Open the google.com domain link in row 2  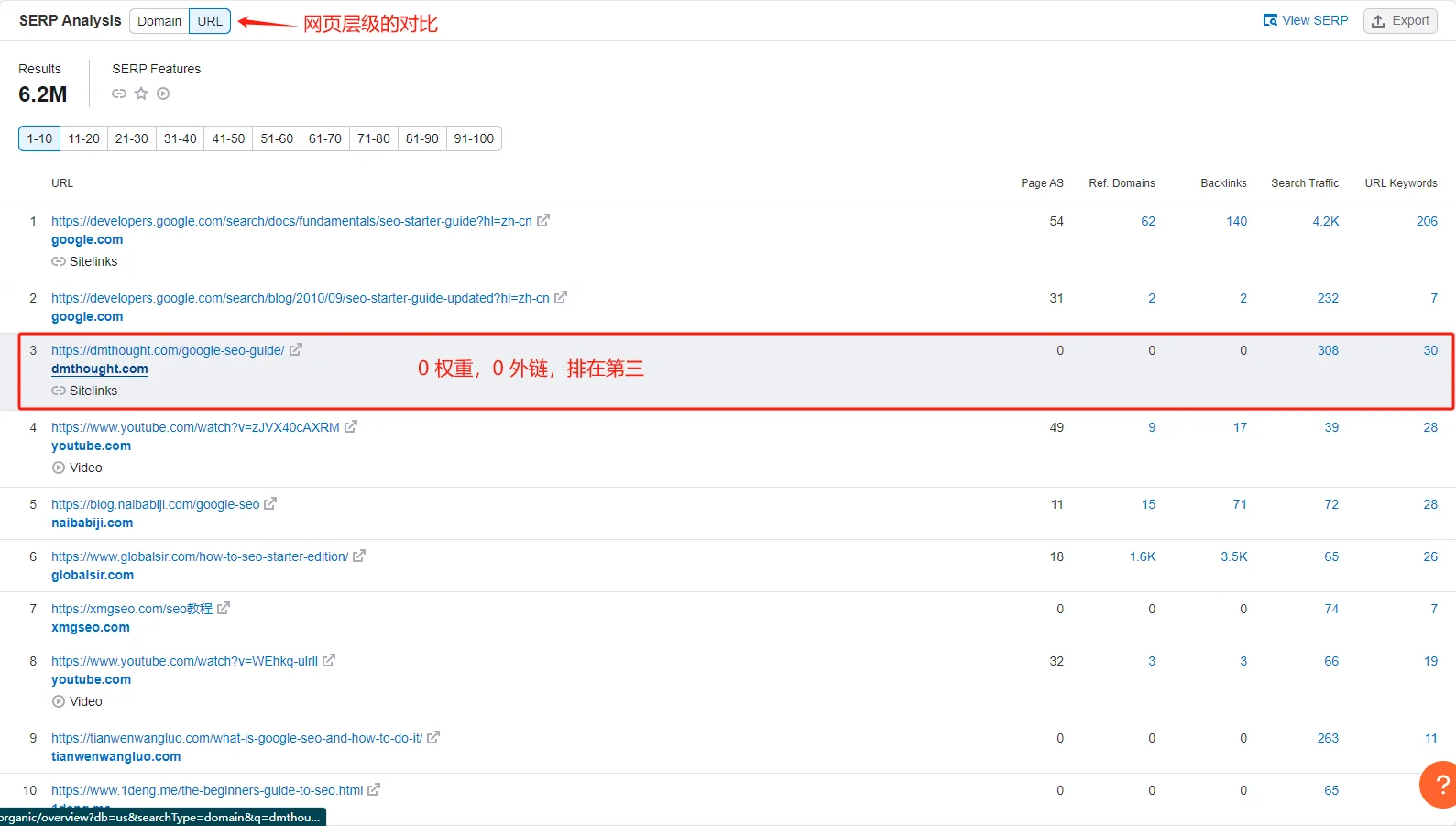[87, 316]
